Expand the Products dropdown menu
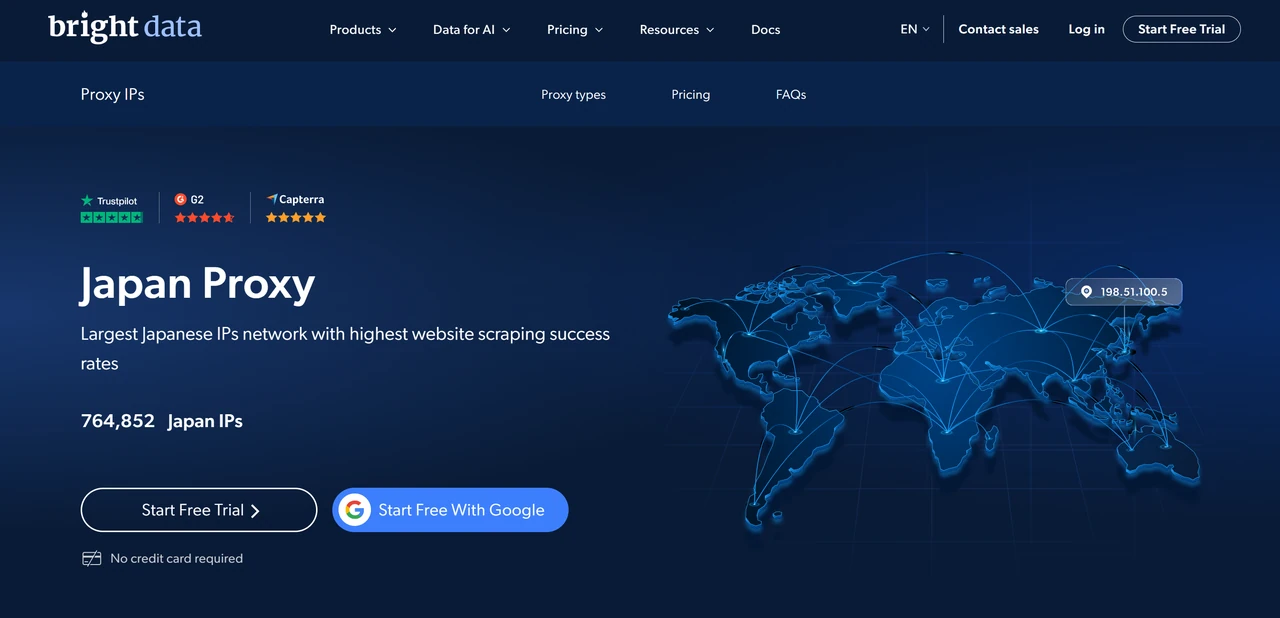Screen dimensions: 1280x618 [x=363, y=30]
